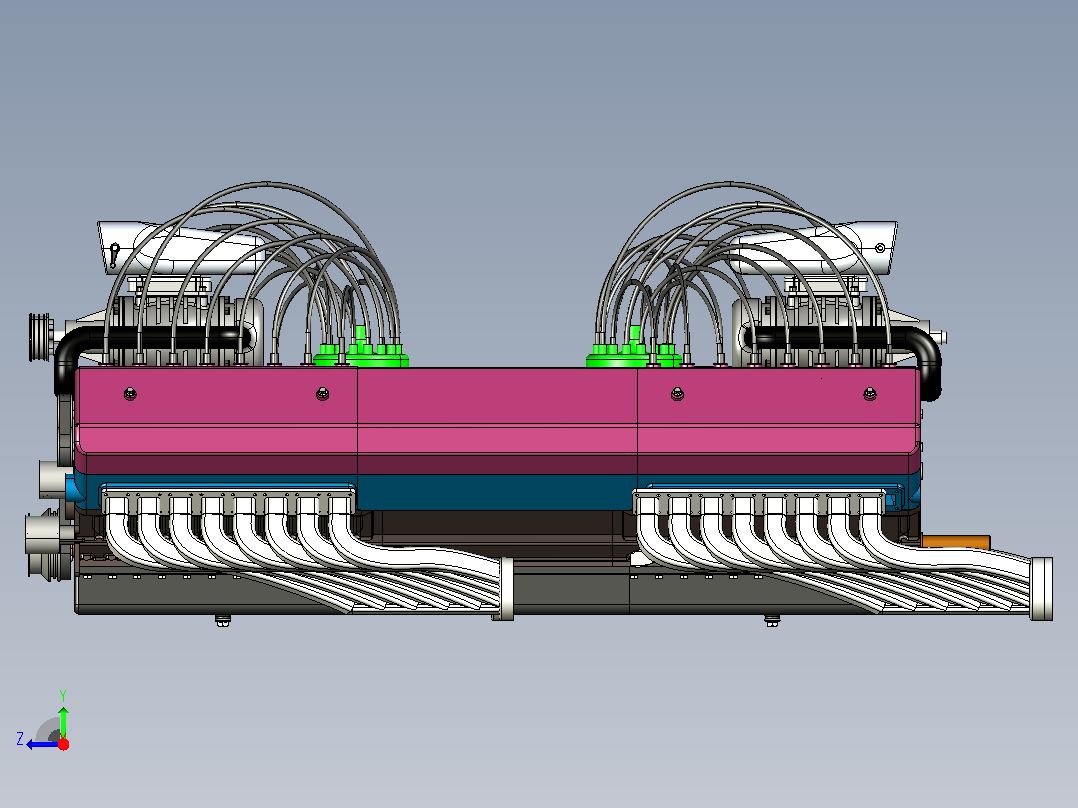Select the upper-left grooved accessory pulley
1078x808 pixels.
coord(41,337)
